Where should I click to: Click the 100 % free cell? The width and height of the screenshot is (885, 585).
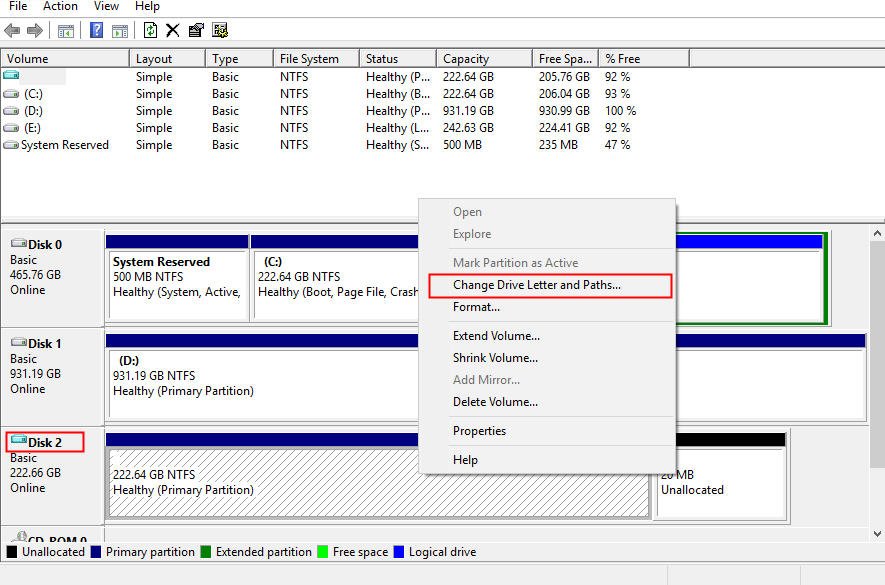coord(620,111)
